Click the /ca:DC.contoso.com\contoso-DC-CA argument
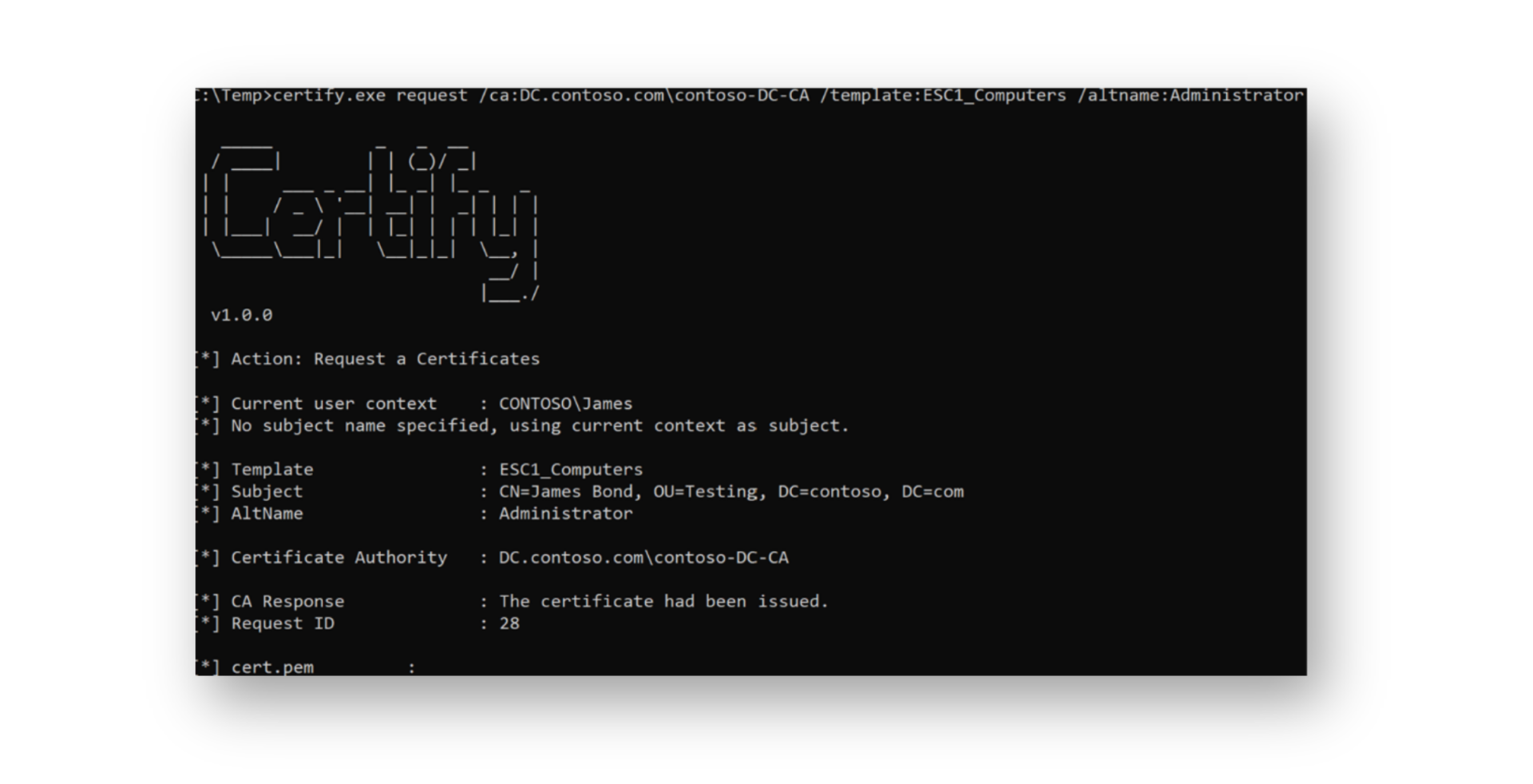Viewport: 1533px width, 784px height. click(644, 96)
